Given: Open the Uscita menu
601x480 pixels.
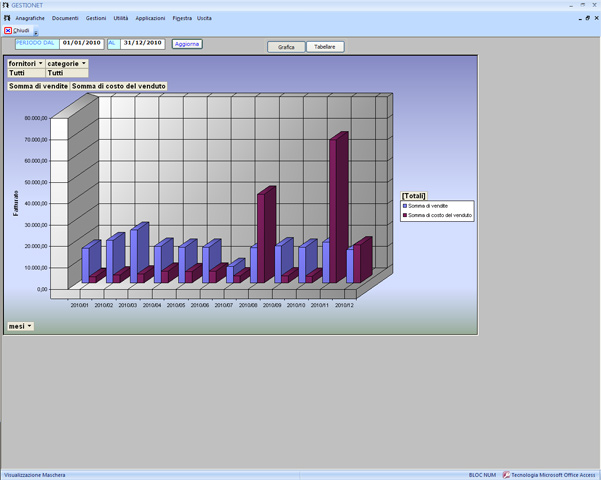Looking at the screenshot, I should [x=204, y=18].
